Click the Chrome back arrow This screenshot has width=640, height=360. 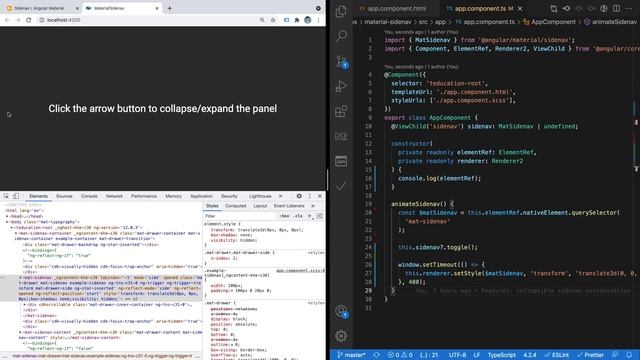7,20
